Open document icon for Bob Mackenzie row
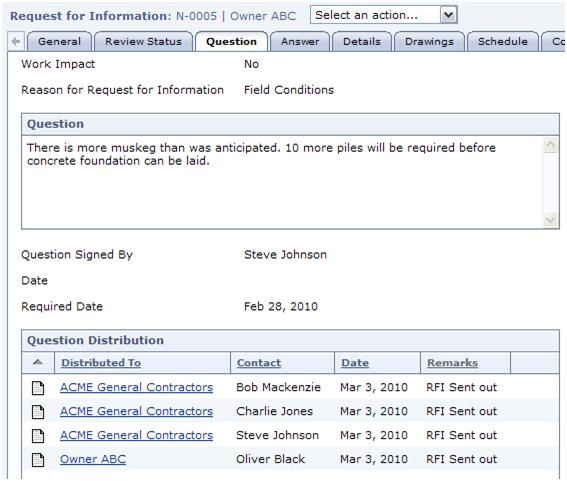The image size is (567, 481). 38,388
